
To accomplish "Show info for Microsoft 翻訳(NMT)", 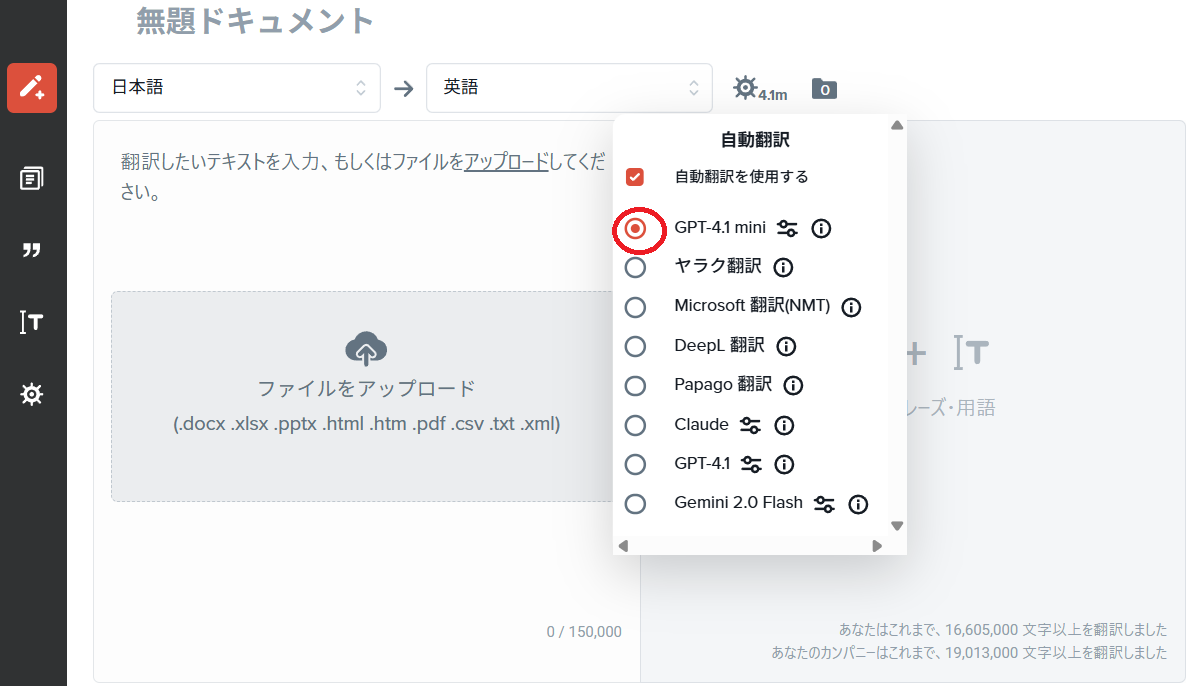I will tap(851, 307).
